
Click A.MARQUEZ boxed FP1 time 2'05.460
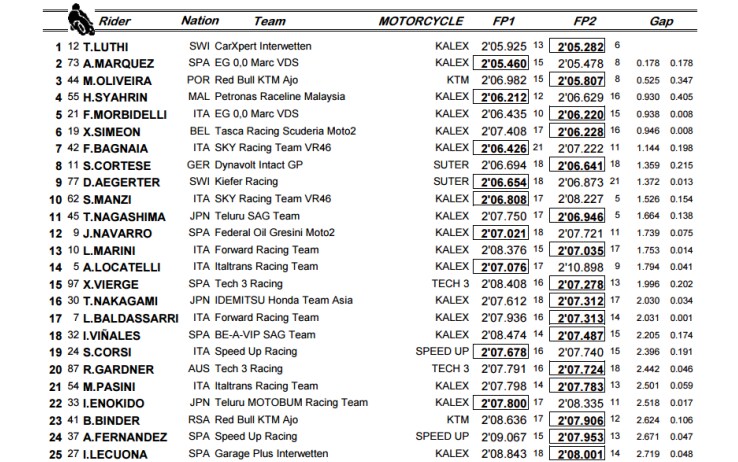(x=501, y=63)
